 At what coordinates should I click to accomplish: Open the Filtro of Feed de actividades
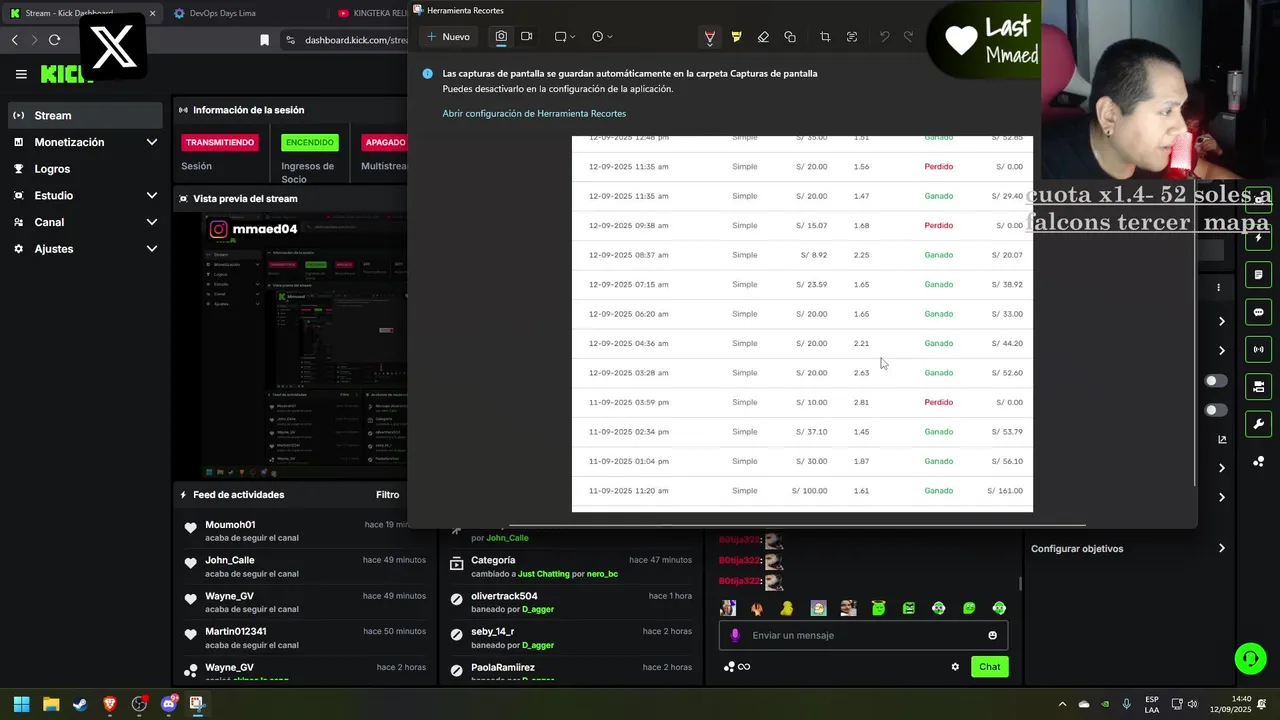388,495
